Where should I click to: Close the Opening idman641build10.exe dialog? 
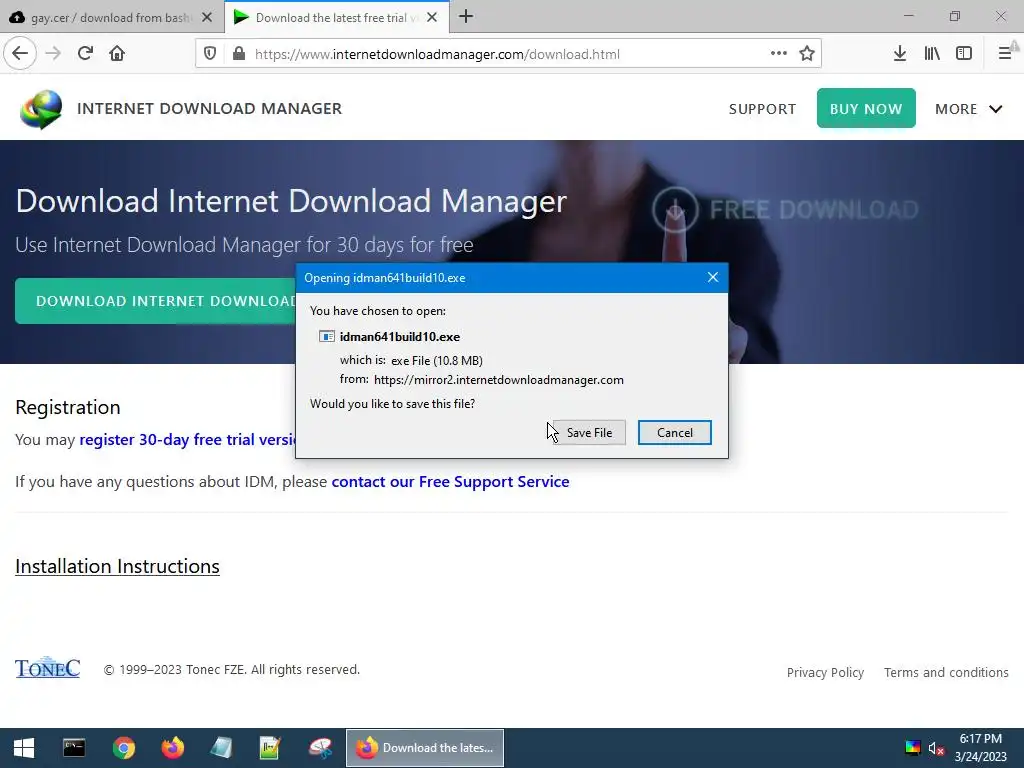click(712, 278)
